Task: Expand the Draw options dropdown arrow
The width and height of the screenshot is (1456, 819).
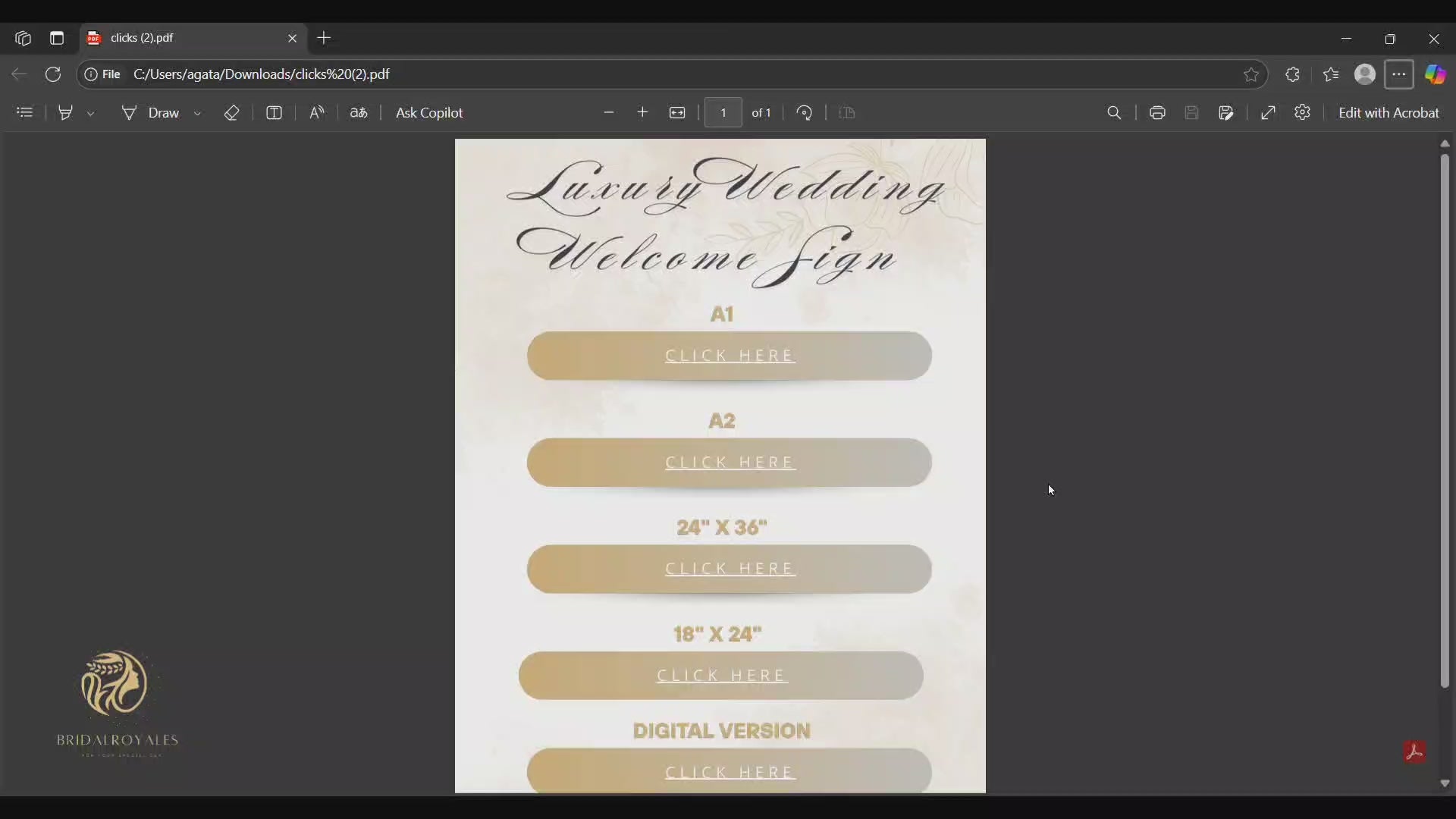Action: pyautogui.click(x=198, y=114)
